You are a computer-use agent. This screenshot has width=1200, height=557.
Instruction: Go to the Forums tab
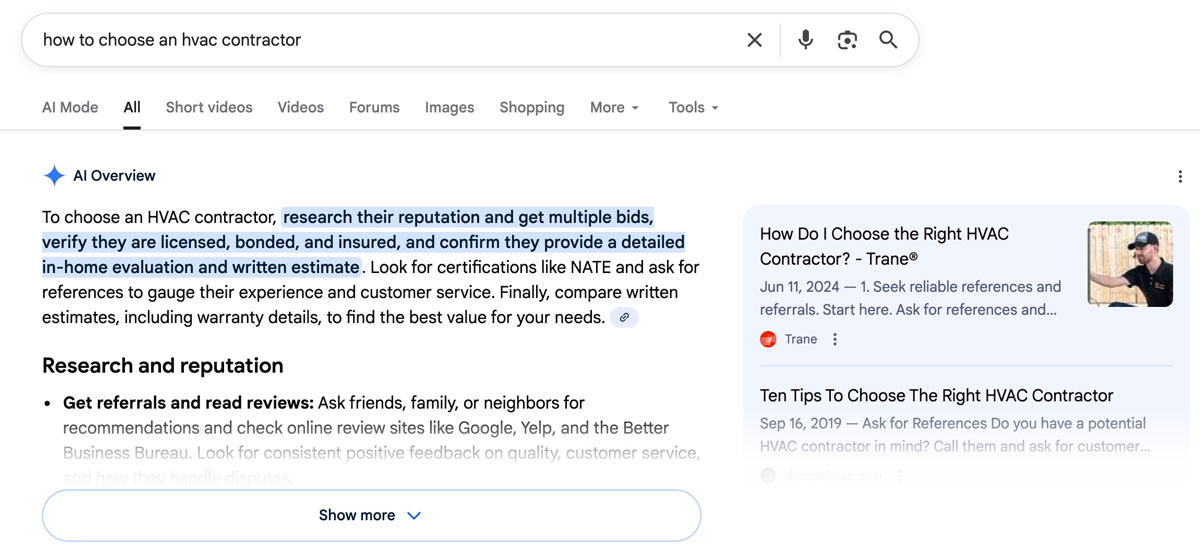pyautogui.click(x=374, y=107)
